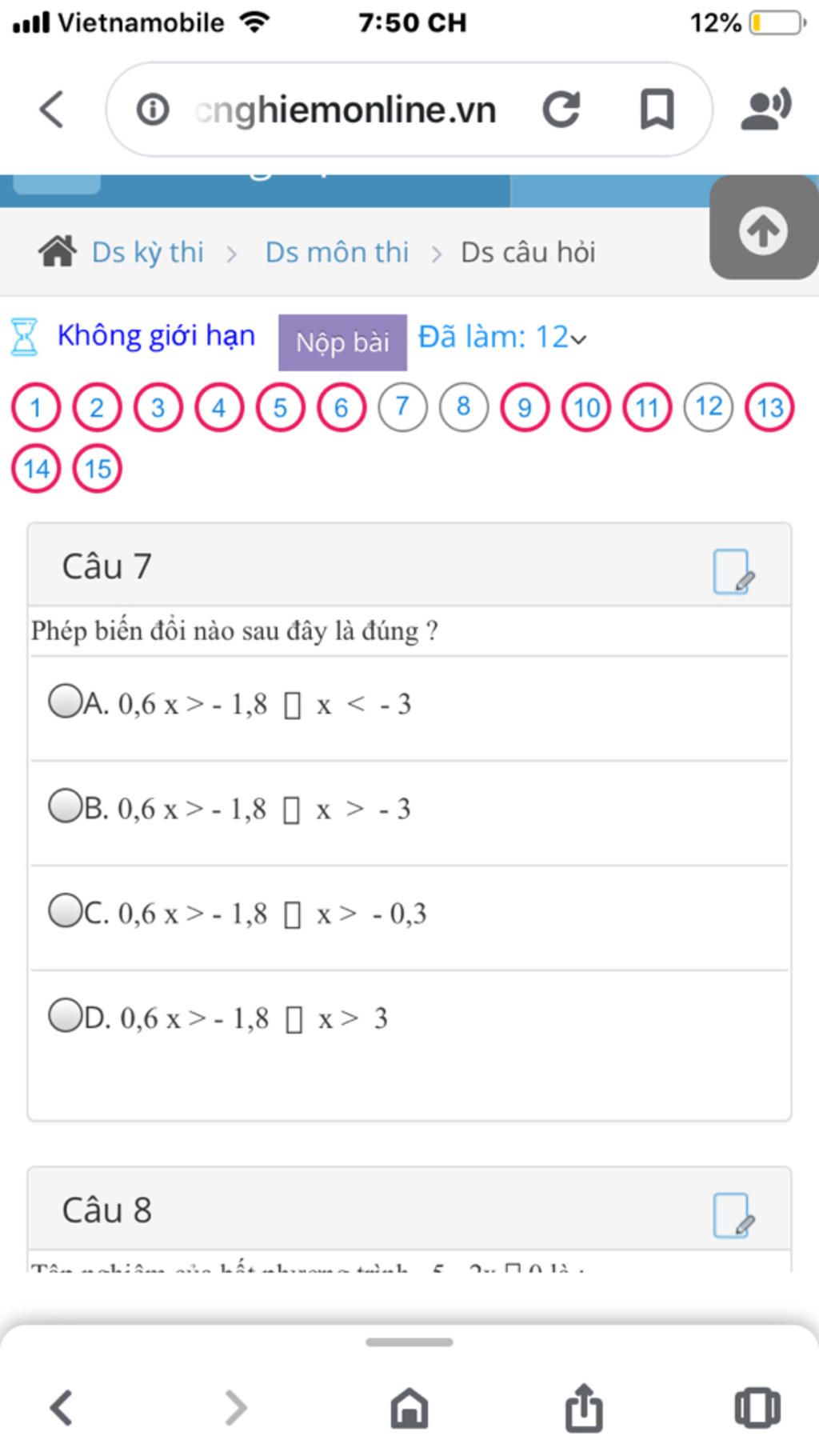Submit the test with Nộp bài
The height and width of the screenshot is (1456, 819).
click(342, 342)
